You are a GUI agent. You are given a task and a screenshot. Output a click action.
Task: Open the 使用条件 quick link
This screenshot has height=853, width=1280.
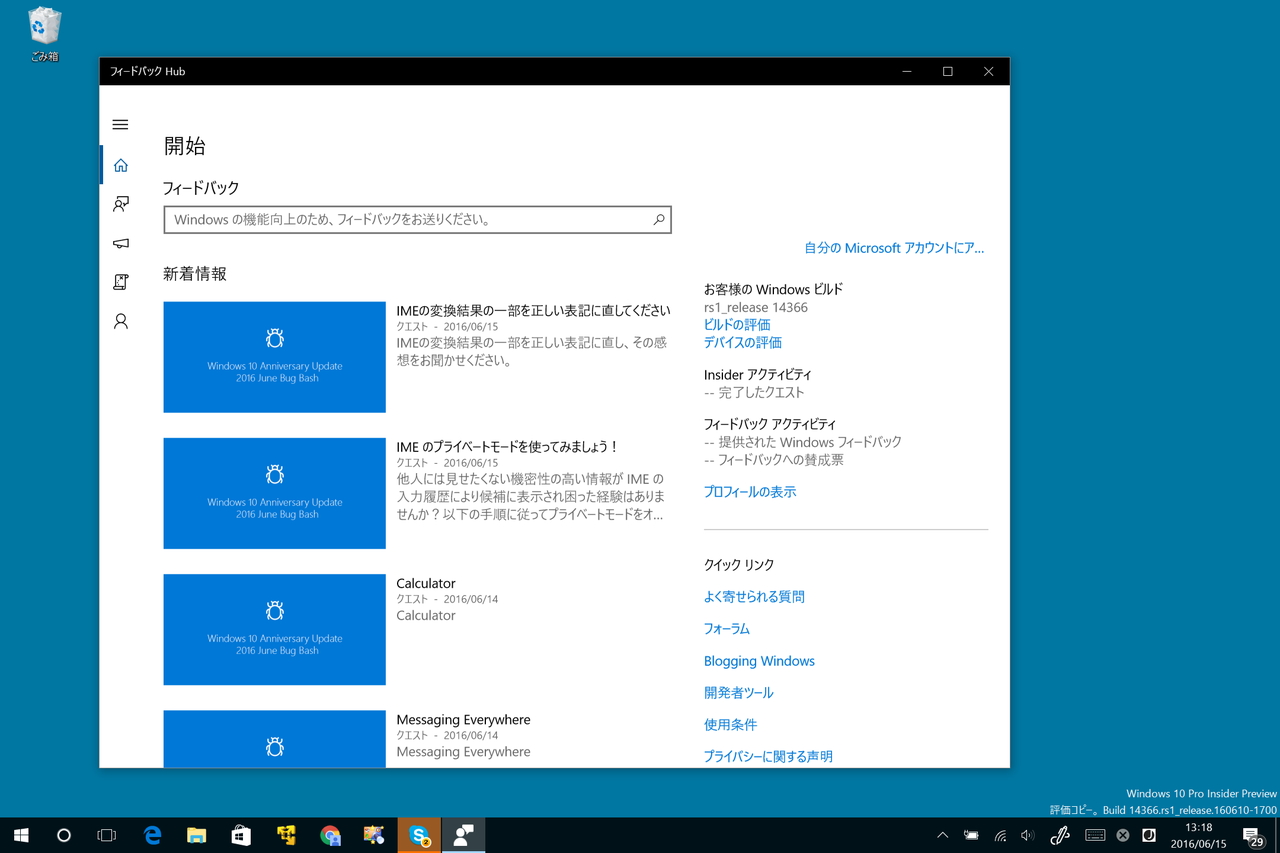pos(730,724)
